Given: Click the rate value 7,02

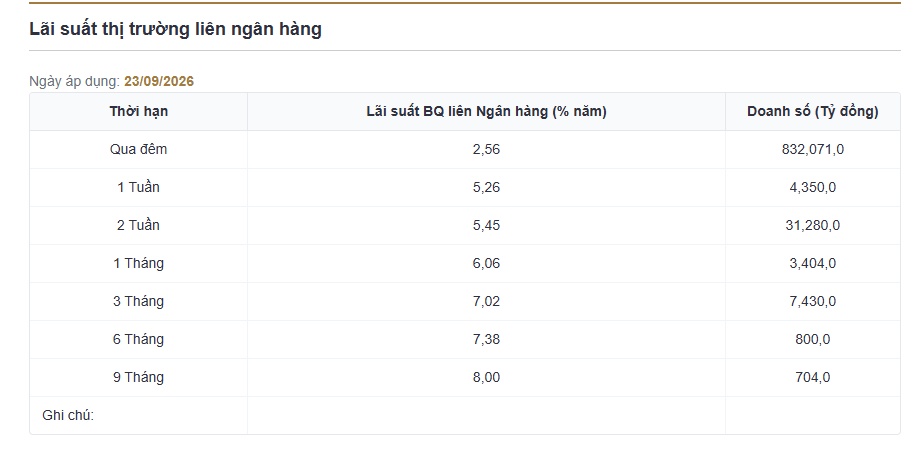Looking at the screenshot, I should pyautogui.click(x=486, y=301).
